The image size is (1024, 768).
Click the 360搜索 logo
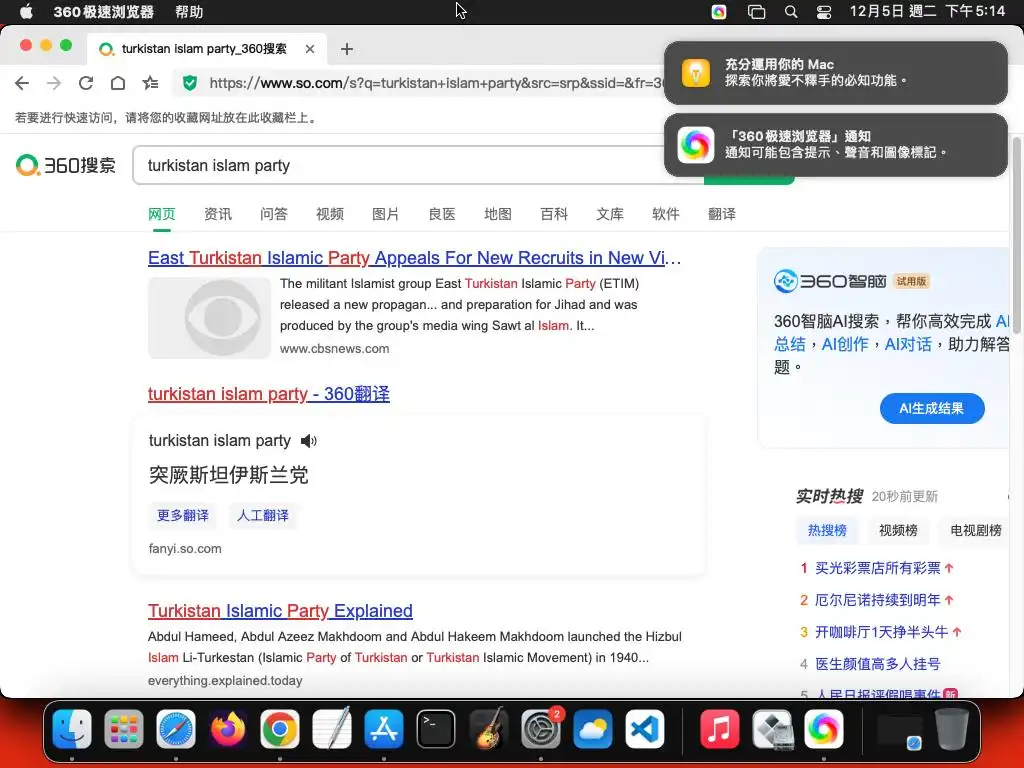pyautogui.click(x=66, y=165)
